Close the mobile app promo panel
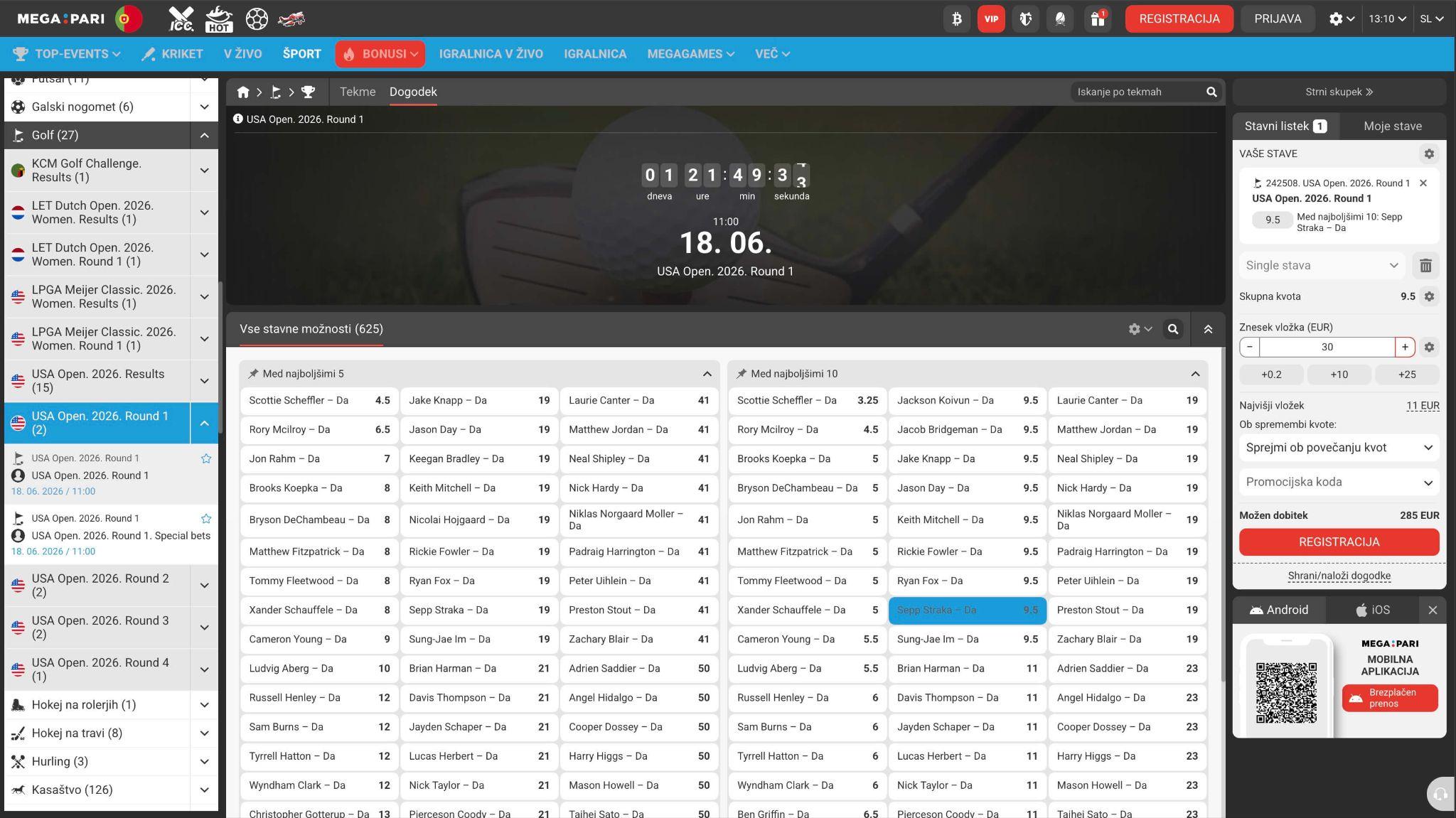 click(1433, 610)
